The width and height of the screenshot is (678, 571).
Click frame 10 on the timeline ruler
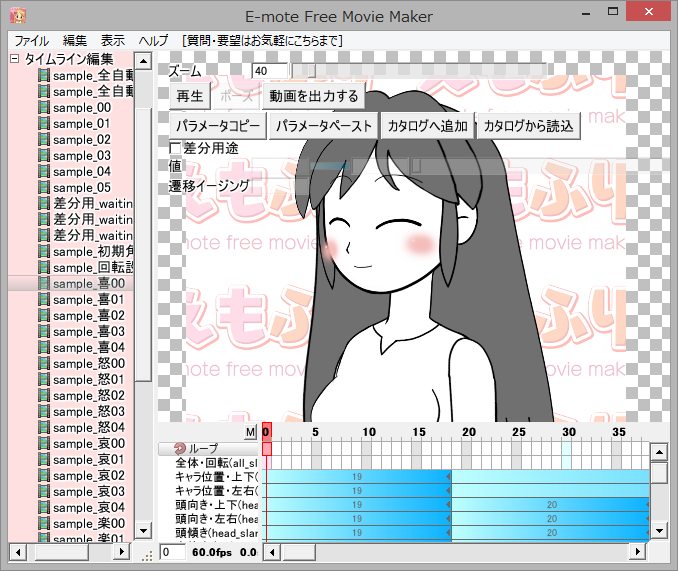(x=368, y=432)
